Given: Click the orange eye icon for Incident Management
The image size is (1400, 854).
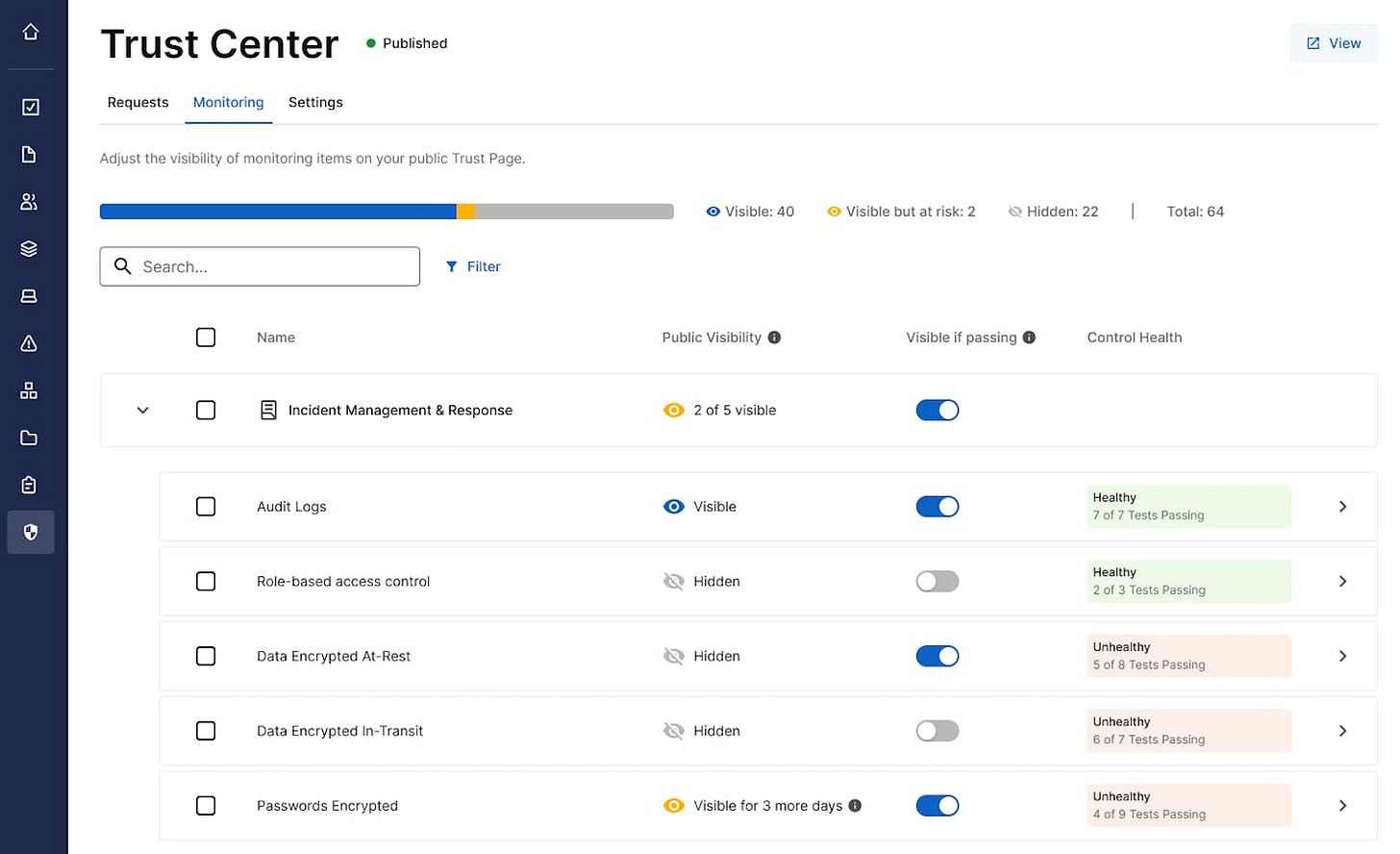Looking at the screenshot, I should pyautogui.click(x=674, y=411).
